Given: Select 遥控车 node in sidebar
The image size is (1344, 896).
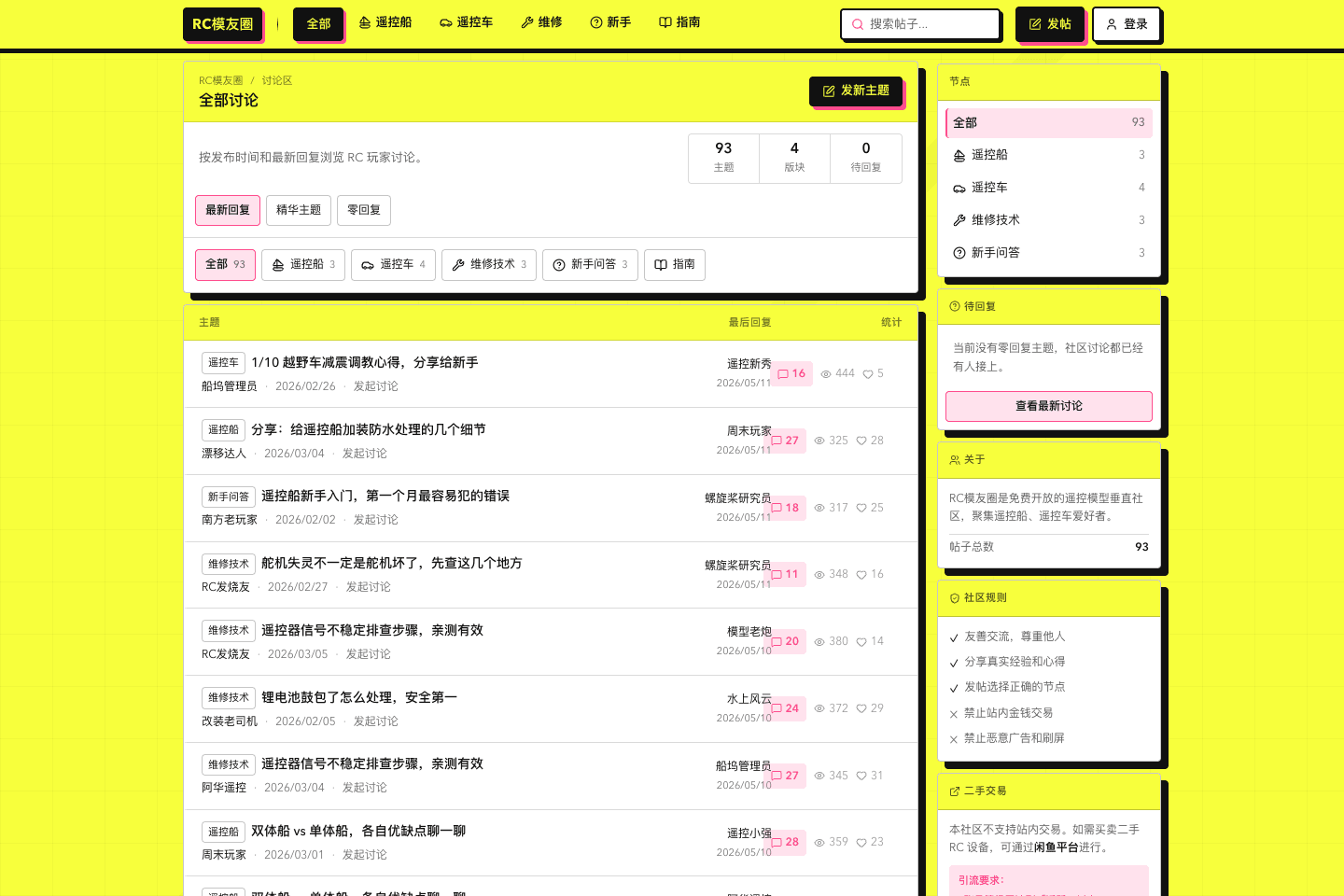Looking at the screenshot, I should [x=1049, y=188].
